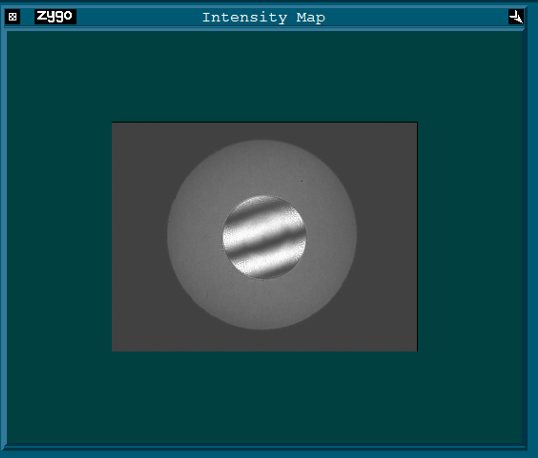Click teal background left of intensity image
The width and height of the screenshot is (538, 458).
[59, 237]
